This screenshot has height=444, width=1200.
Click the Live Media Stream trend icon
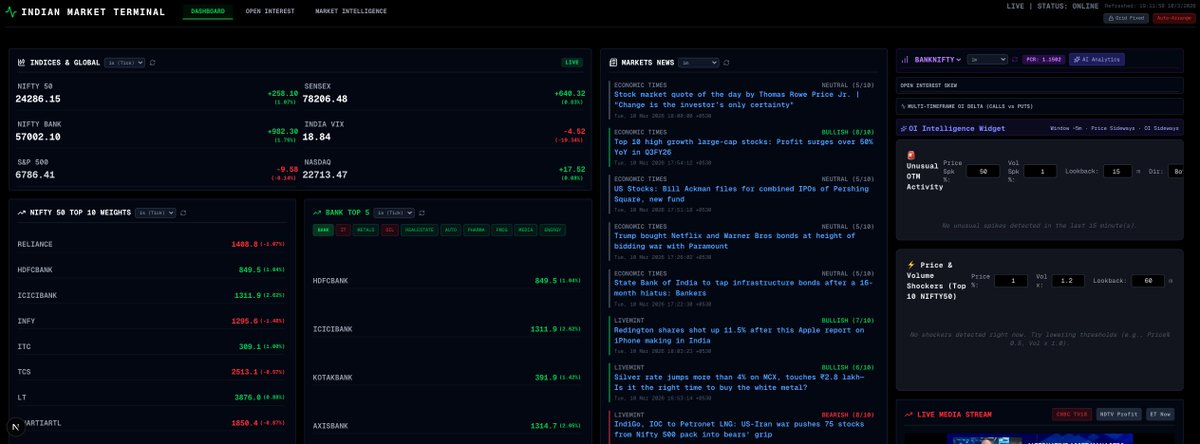point(908,414)
